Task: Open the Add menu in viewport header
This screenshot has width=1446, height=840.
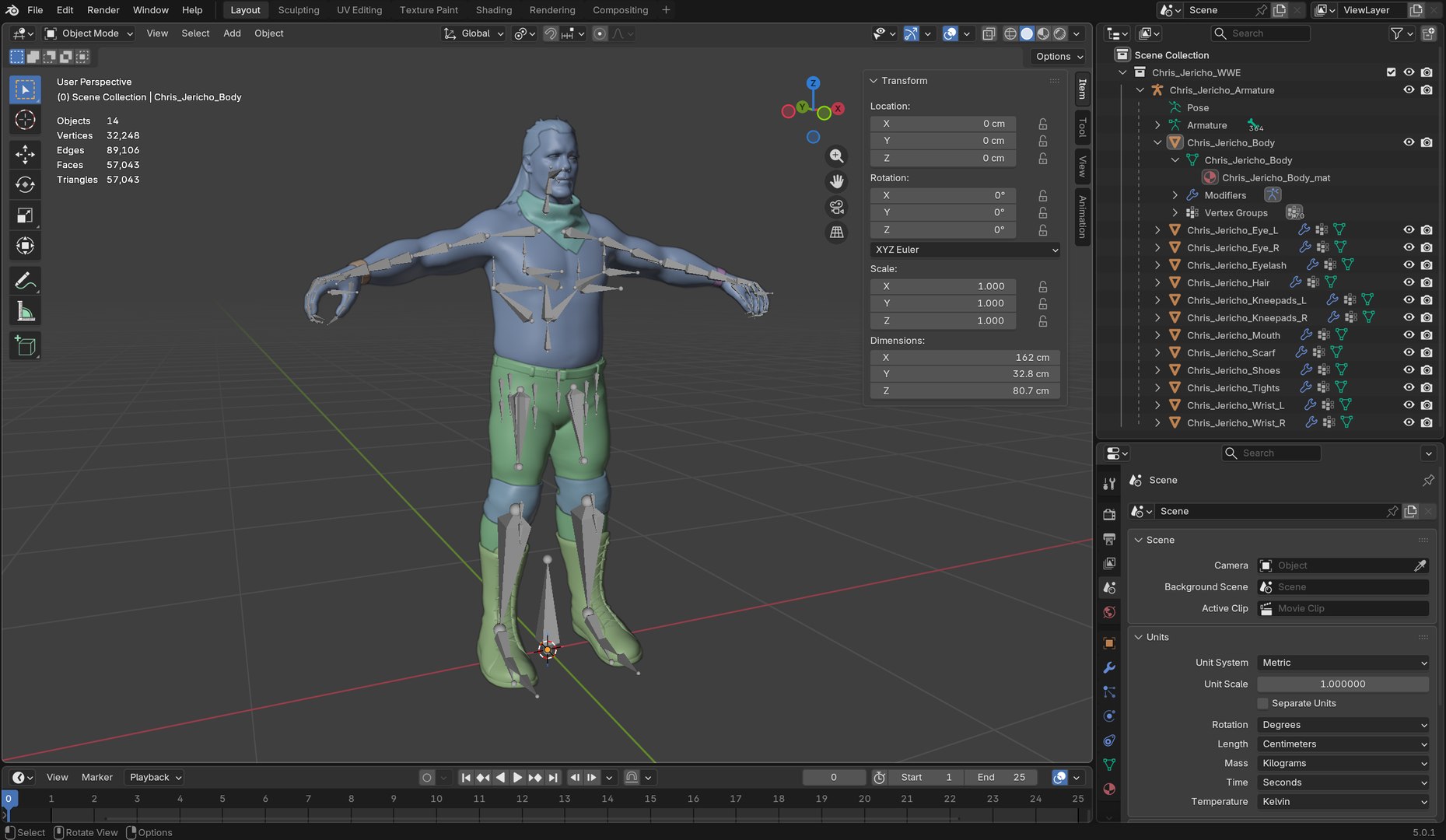Action: (232, 33)
